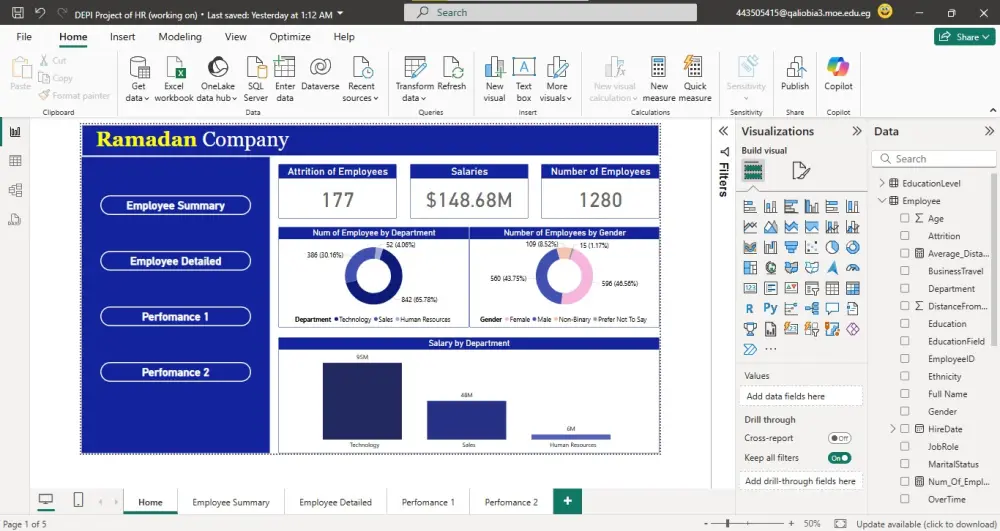This screenshot has width=1000, height=531.
Task: Expand the HireDate hierarchy
Action: 892,429
